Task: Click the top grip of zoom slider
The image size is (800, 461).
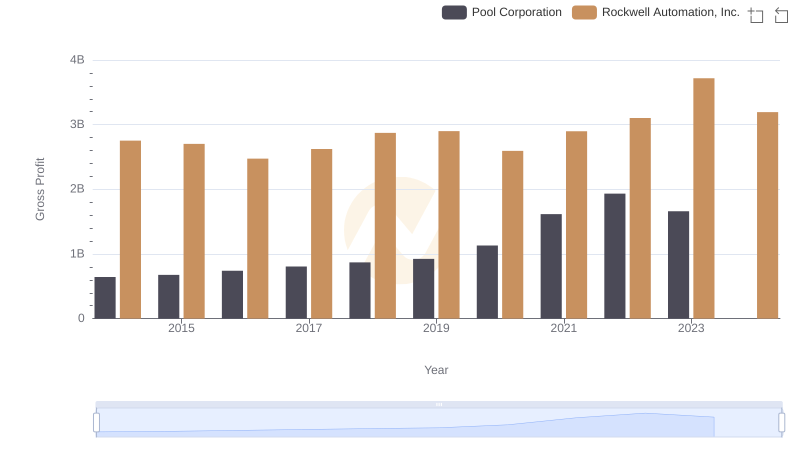Action: click(x=439, y=404)
